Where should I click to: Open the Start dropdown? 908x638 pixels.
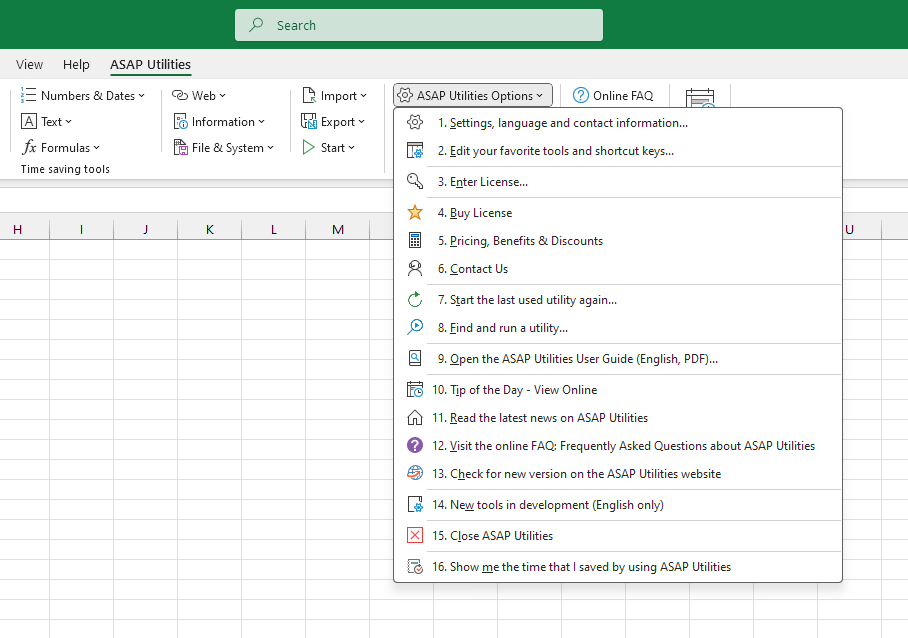pos(328,148)
